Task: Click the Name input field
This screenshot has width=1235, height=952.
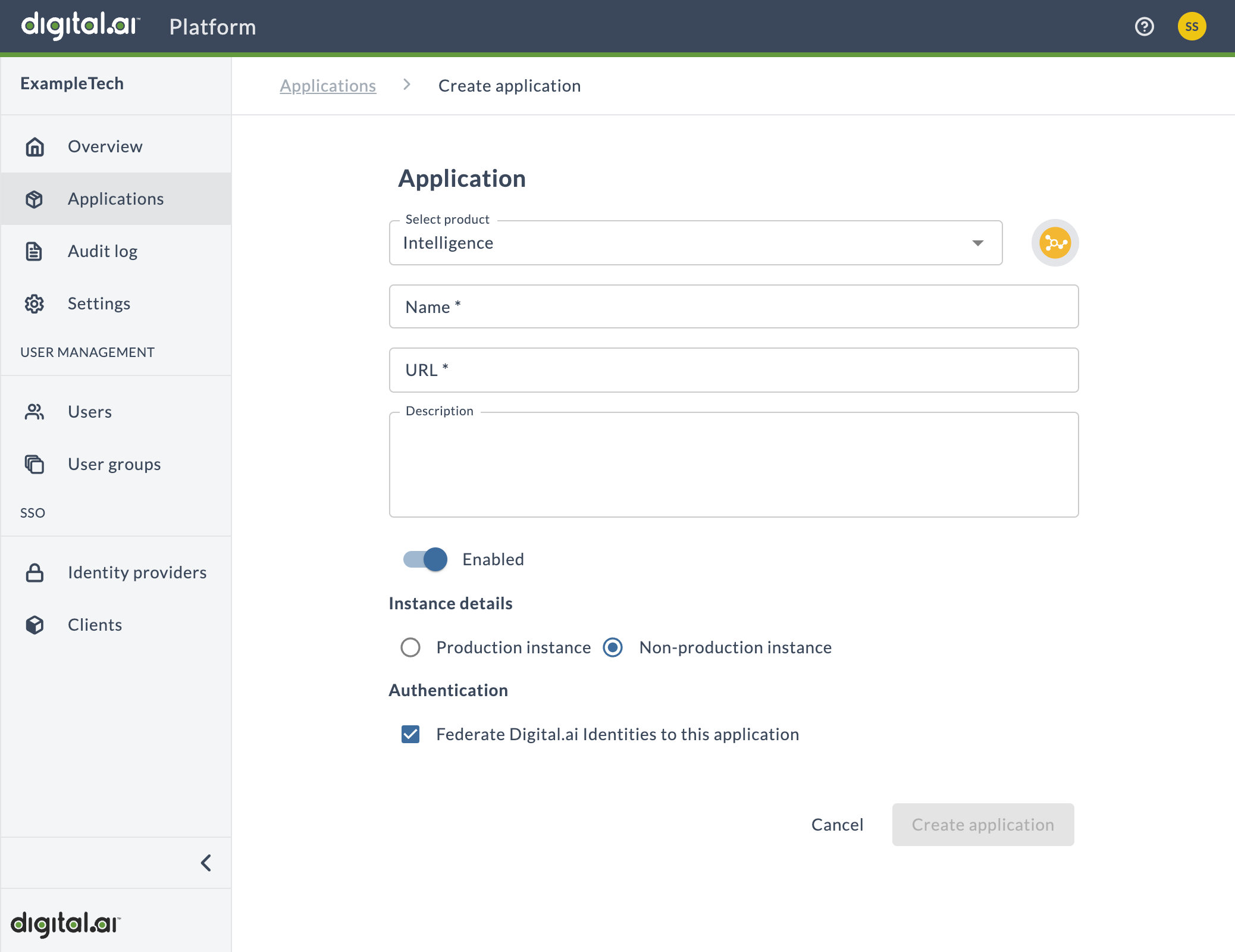Action: coord(734,306)
